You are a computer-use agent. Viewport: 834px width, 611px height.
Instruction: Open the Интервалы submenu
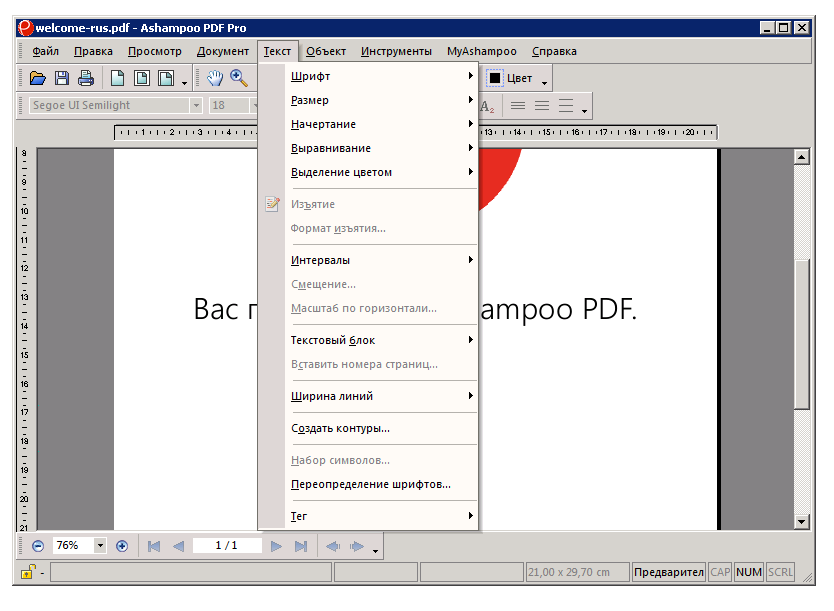pos(381,260)
